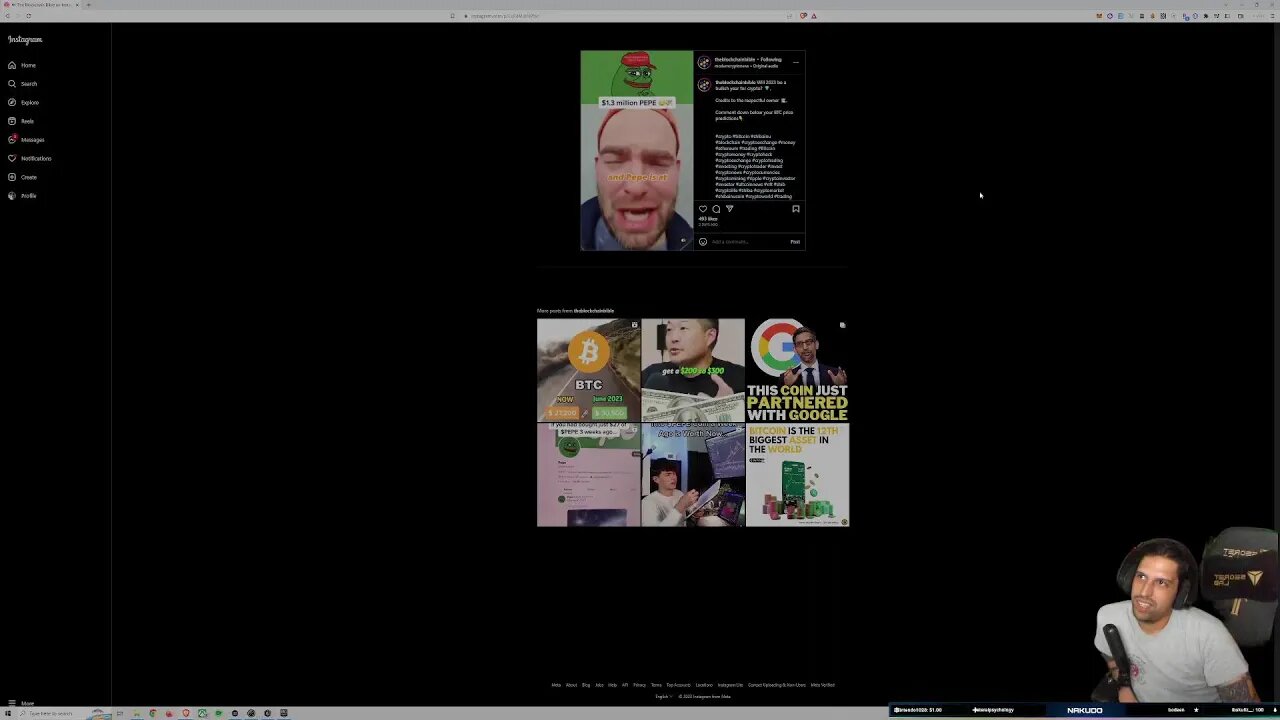Screen dimensions: 1280x720
Task: Open the Meta Verified footer link
Action: (822, 685)
